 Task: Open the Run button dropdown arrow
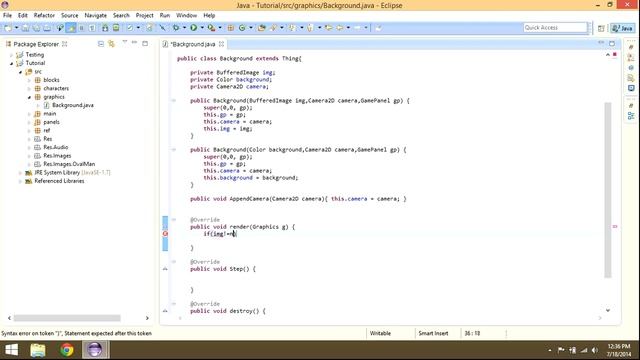tap(202, 28)
